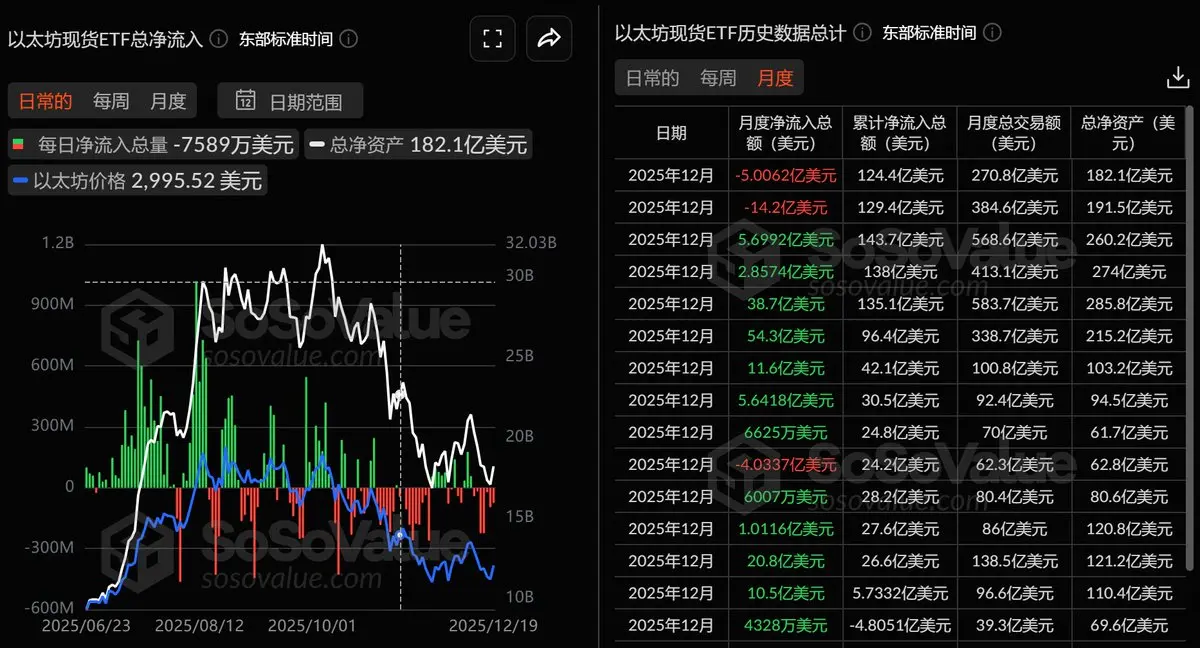Click calendar icon in 日期范围 button
The height and width of the screenshot is (648, 1200).
coord(245,100)
